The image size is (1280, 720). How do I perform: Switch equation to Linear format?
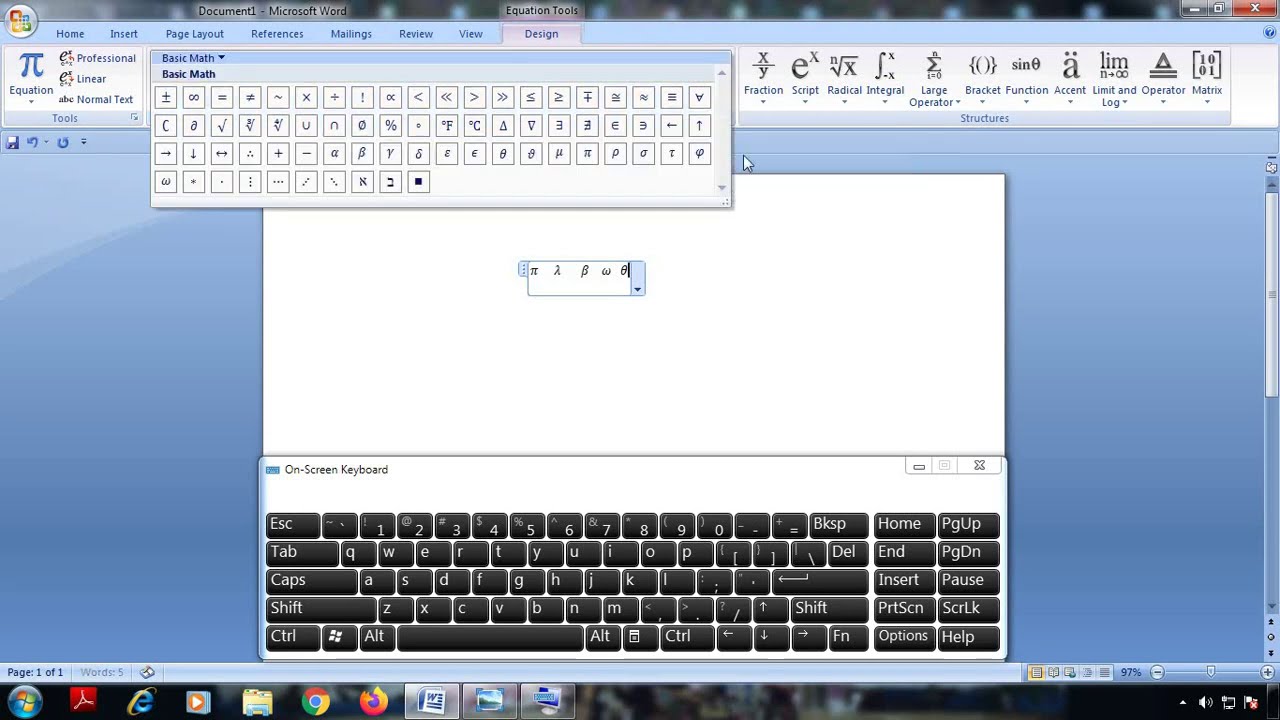tap(83, 79)
